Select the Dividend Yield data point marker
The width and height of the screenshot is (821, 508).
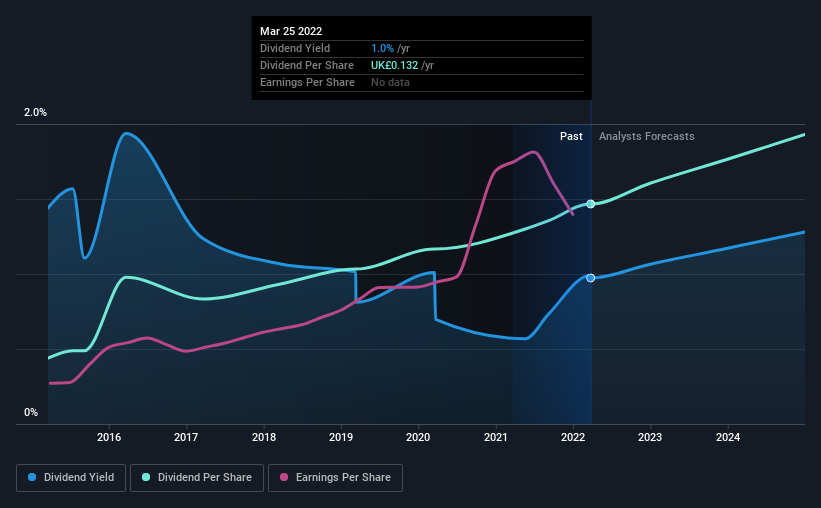[591, 278]
